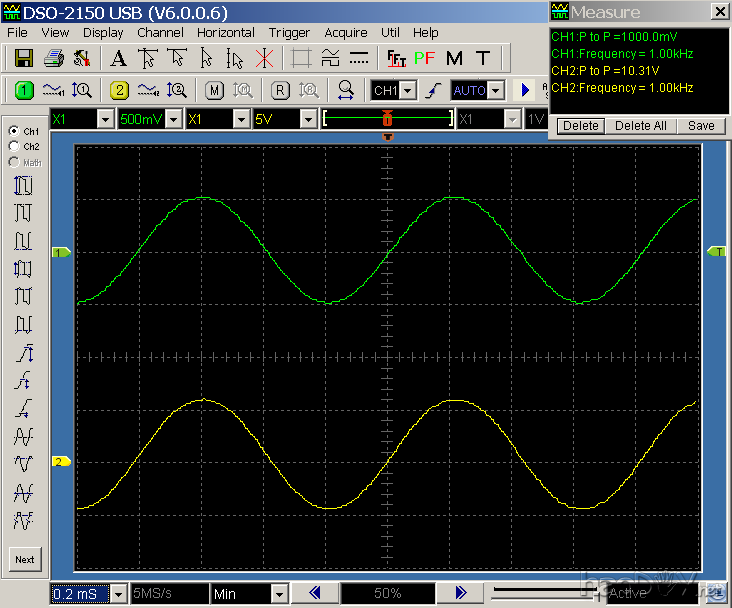Expand the 0.2 mS timebase dropdown
Image resolution: width=732 pixels, height=608 pixels.
point(120,594)
